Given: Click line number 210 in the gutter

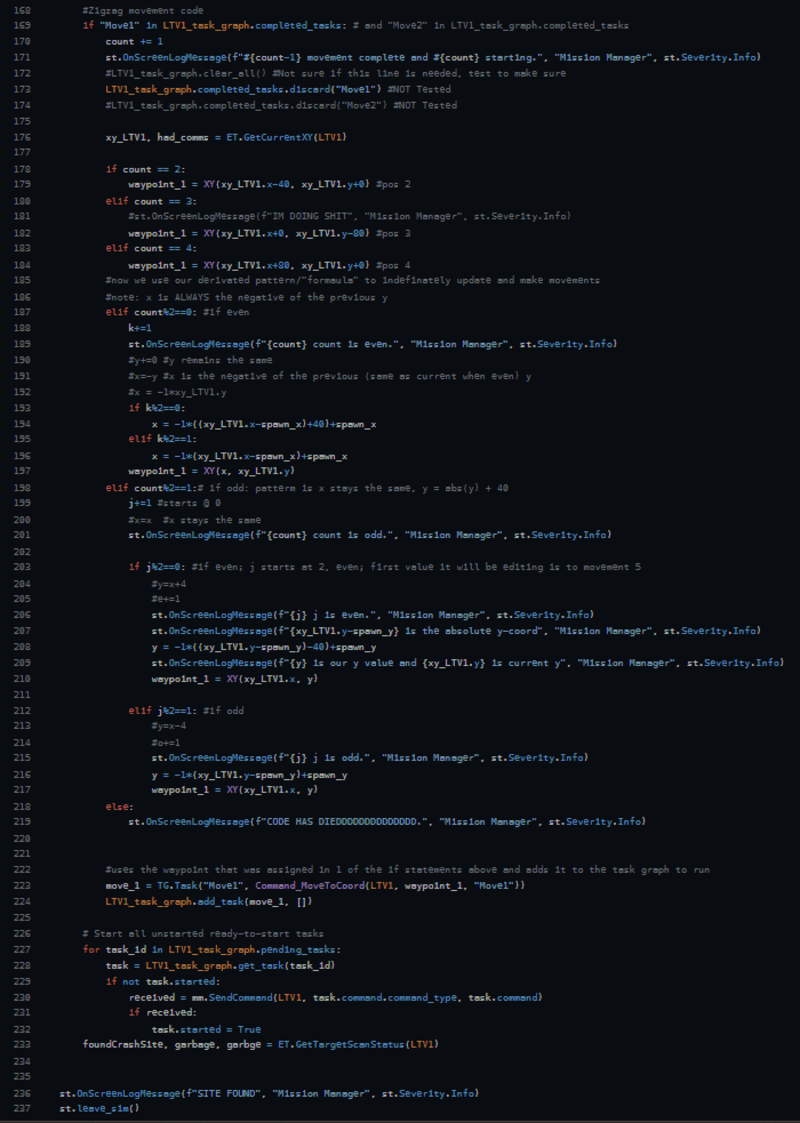Looking at the screenshot, I should tap(22, 679).
